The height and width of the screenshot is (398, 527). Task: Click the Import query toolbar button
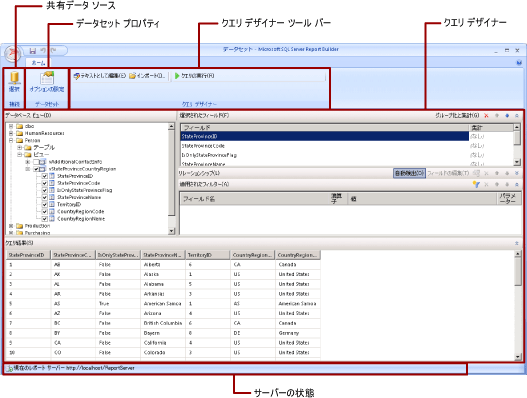point(147,76)
